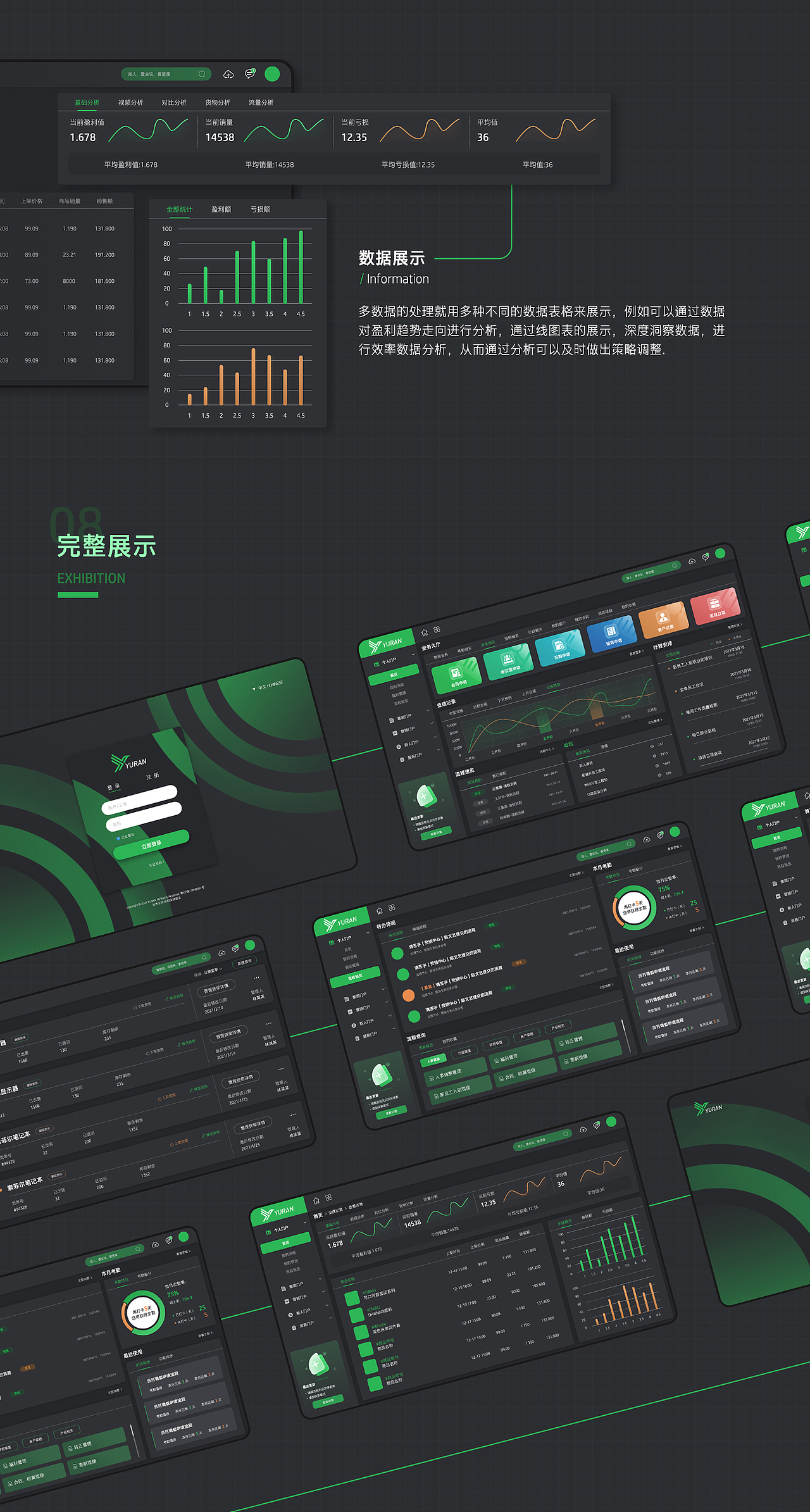
Task: Click cloud upload icon in top flat dashboard header
Action: (x=228, y=74)
